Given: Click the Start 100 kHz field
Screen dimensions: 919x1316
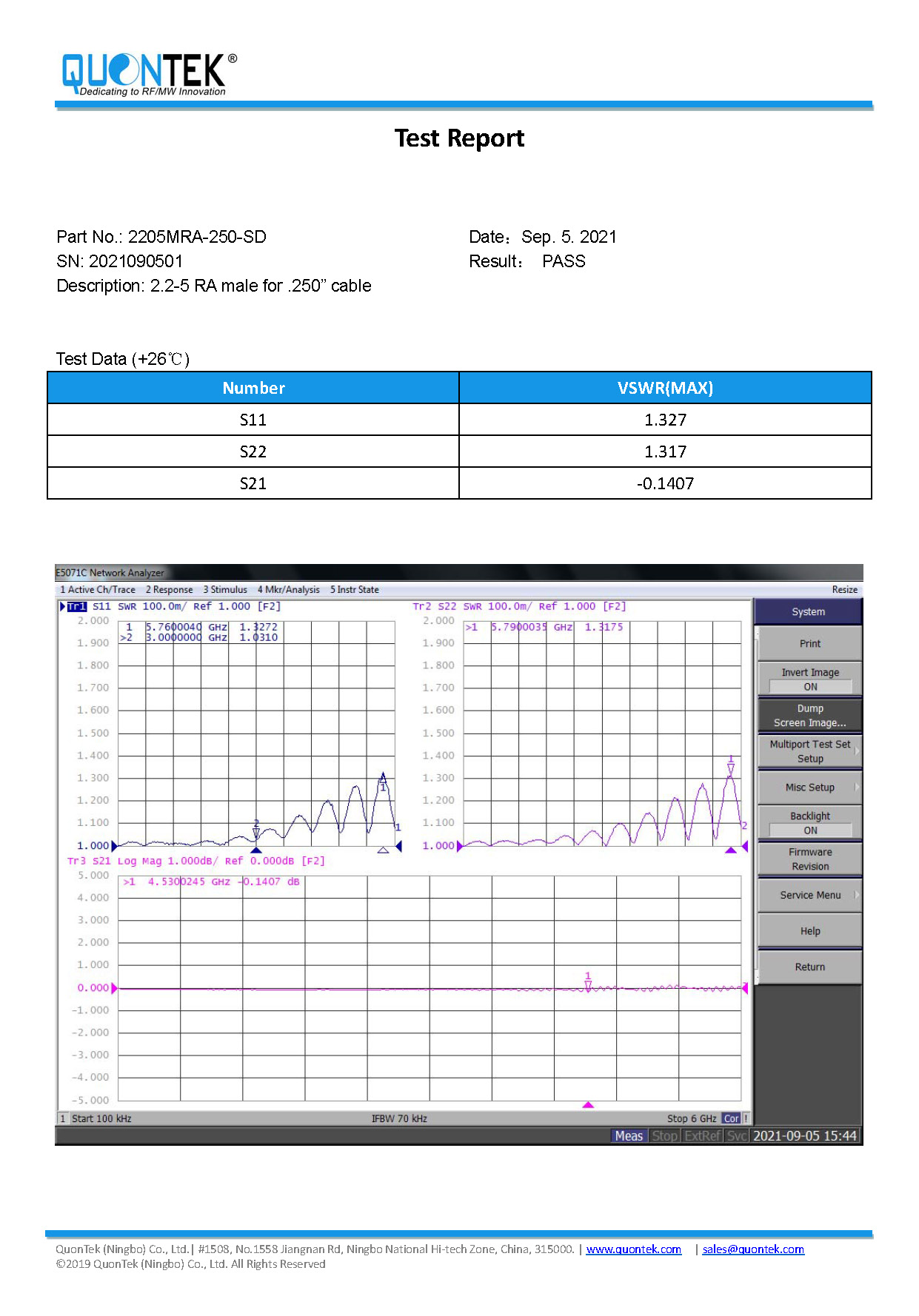Looking at the screenshot, I should coord(101,1118).
